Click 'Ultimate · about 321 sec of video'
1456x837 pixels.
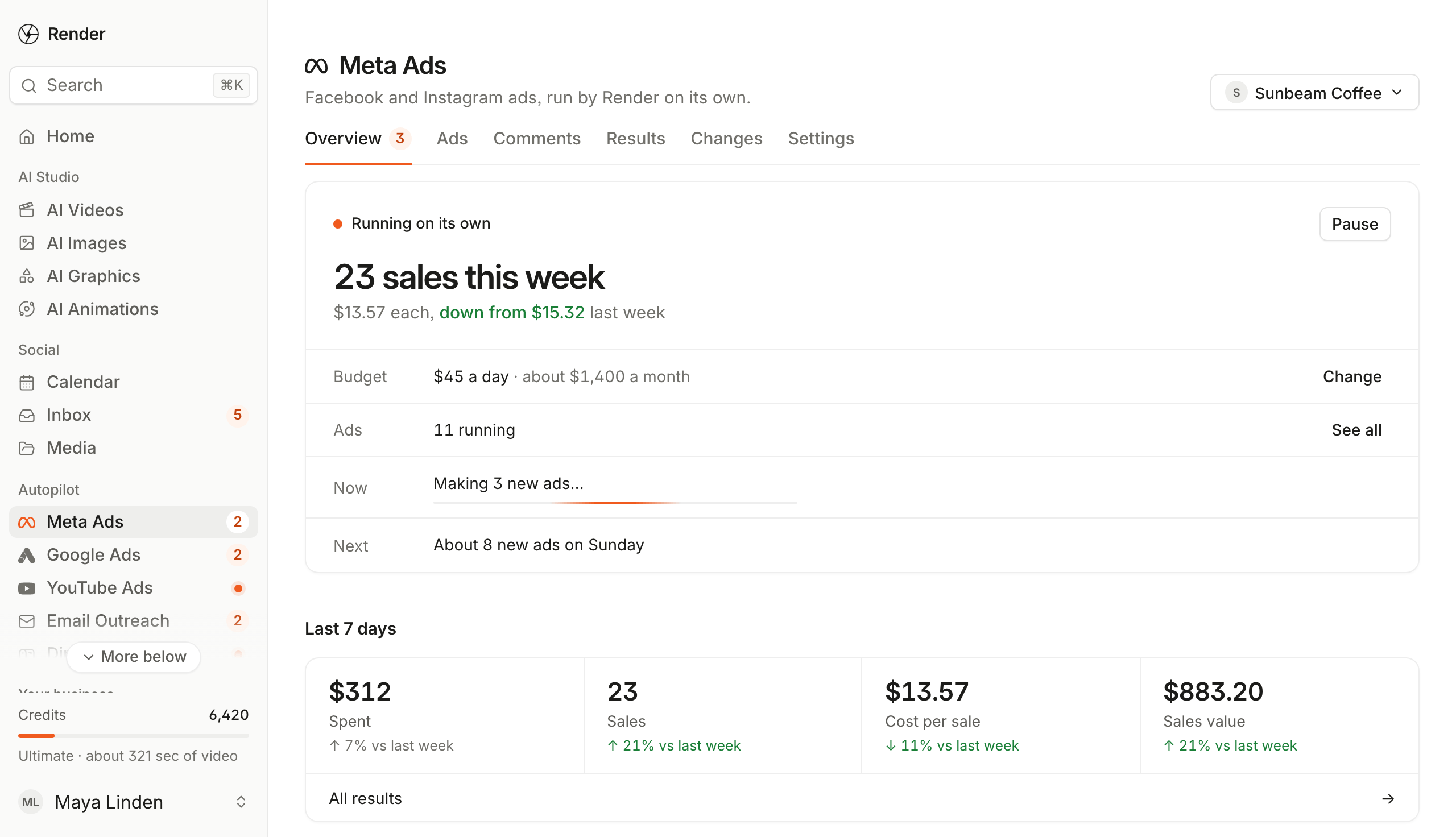point(127,756)
